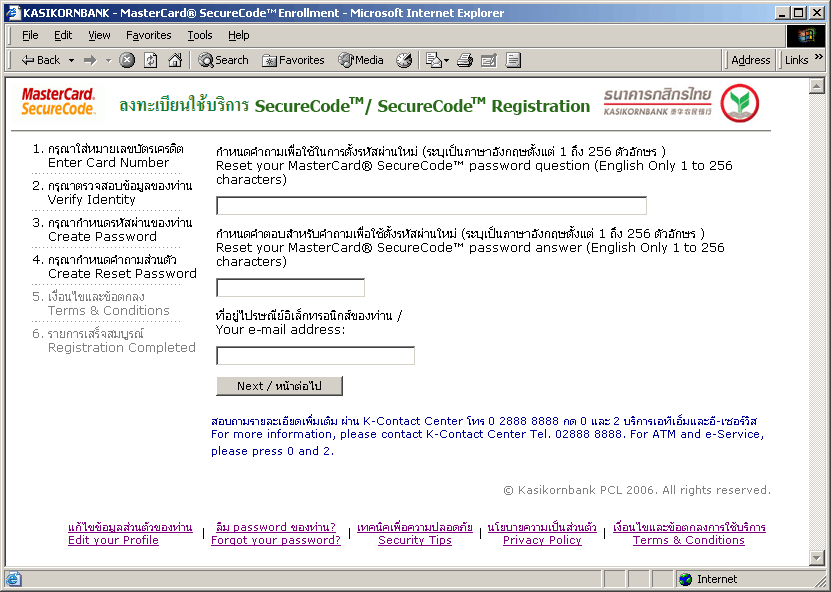Open the Edit menu
This screenshot has width=831, height=592.
click(63, 36)
